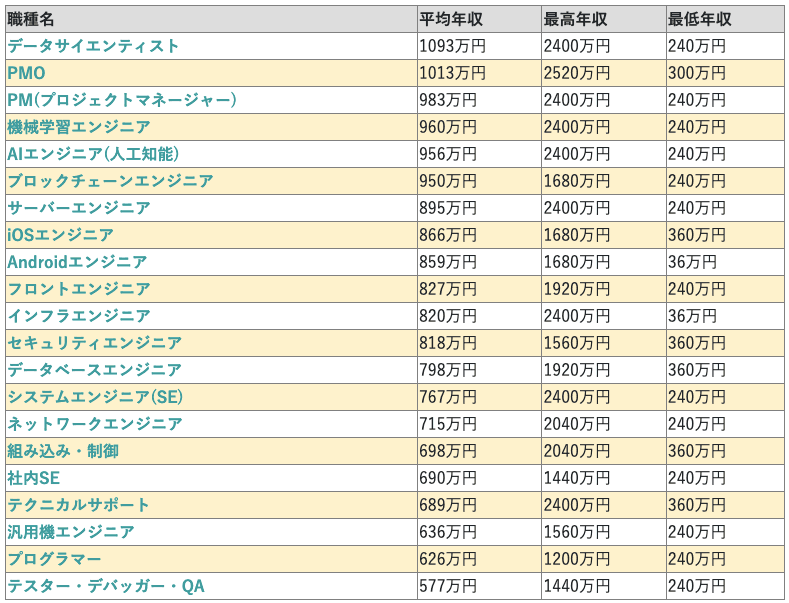This screenshot has height=603, width=789.
Task: Select the 1093万円 average salary cell
Action: [x=452, y=46]
